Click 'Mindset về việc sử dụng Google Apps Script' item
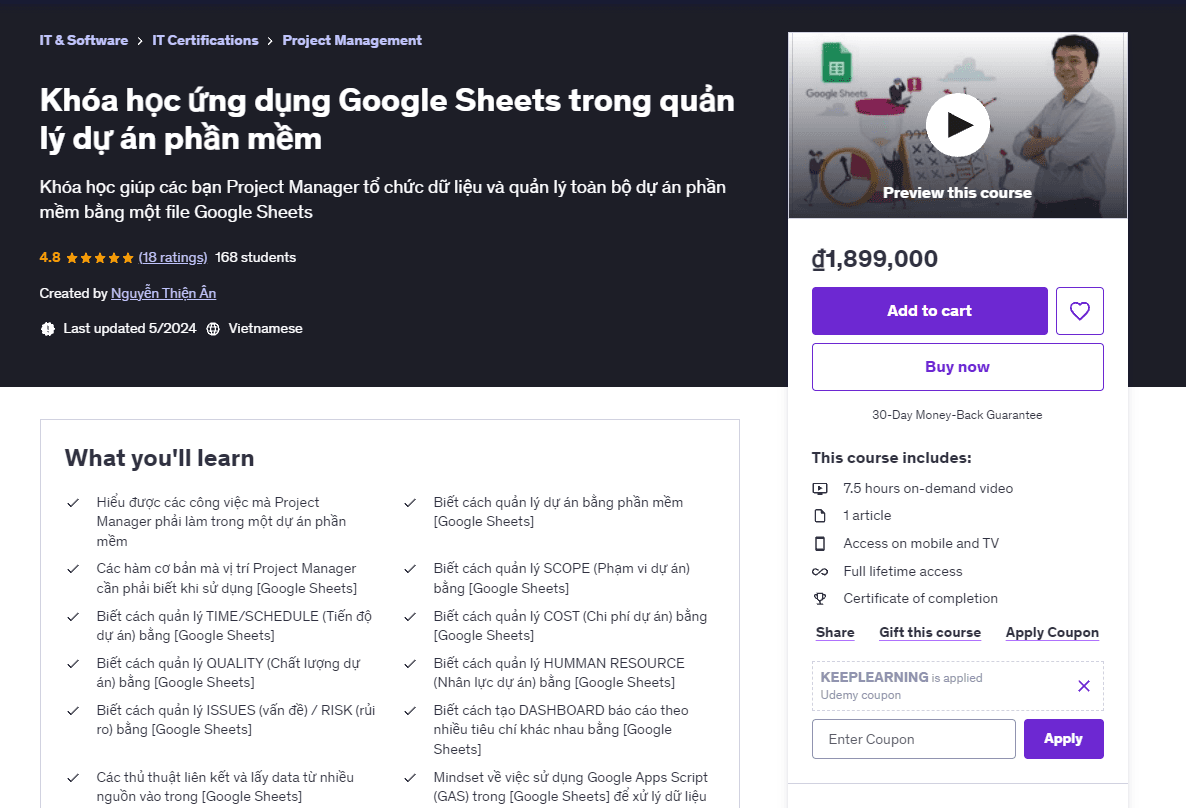 click(x=570, y=787)
